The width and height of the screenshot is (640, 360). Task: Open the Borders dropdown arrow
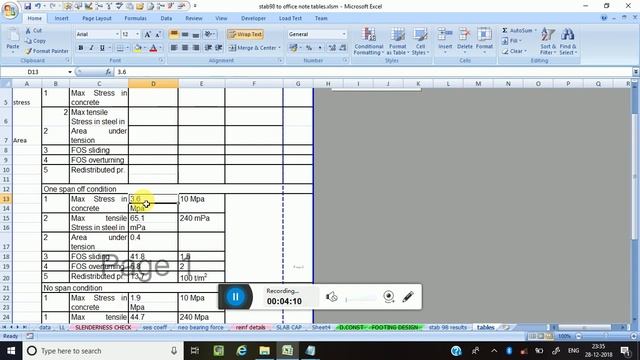pos(127,48)
